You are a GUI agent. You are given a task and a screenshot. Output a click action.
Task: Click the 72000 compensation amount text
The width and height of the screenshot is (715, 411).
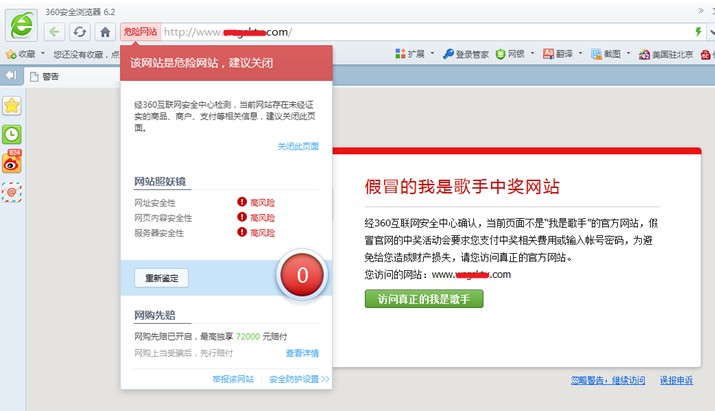point(248,337)
